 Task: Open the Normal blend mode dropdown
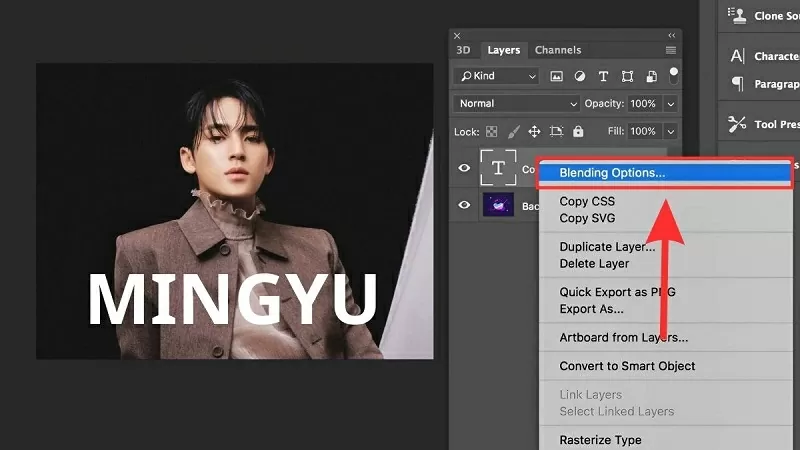pos(517,104)
